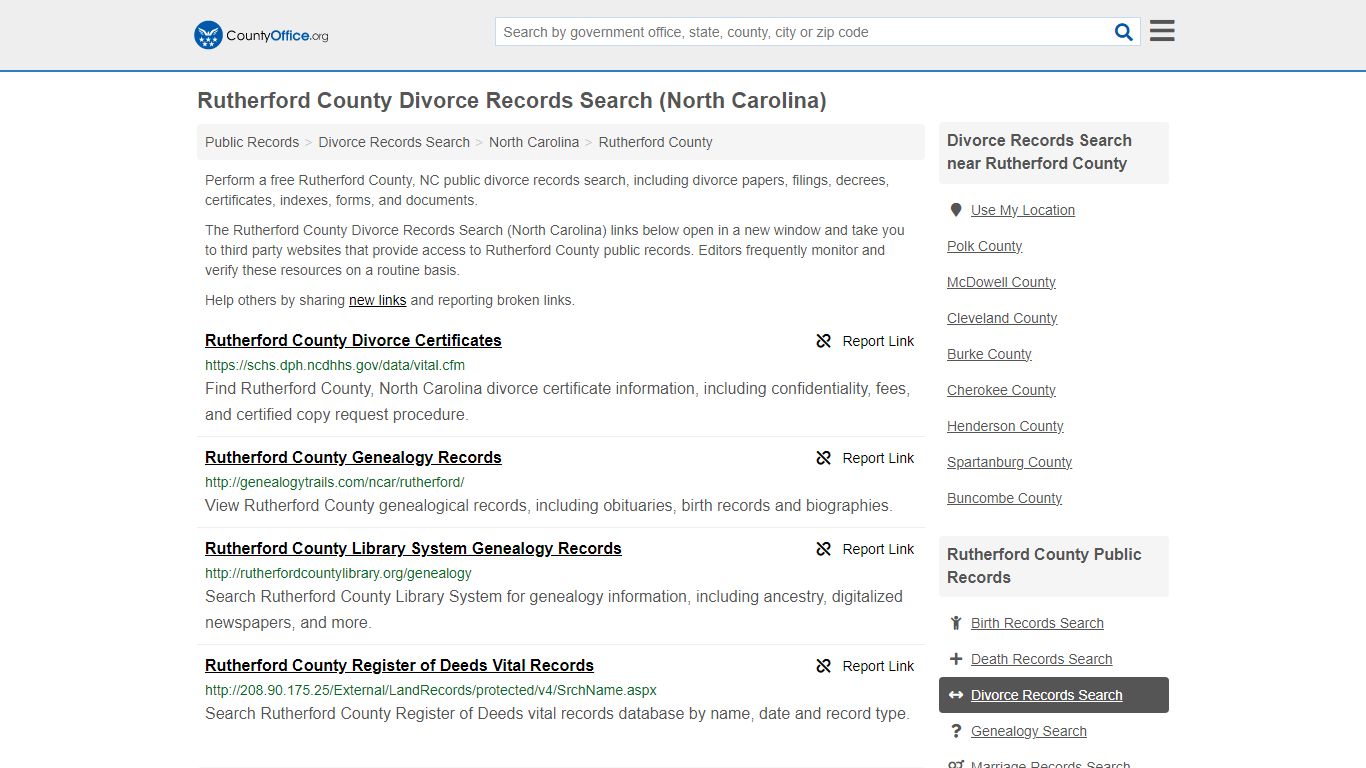This screenshot has height=768, width=1366.
Task: Click the arrows icon on Divorce Records Search
Action: click(x=955, y=694)
